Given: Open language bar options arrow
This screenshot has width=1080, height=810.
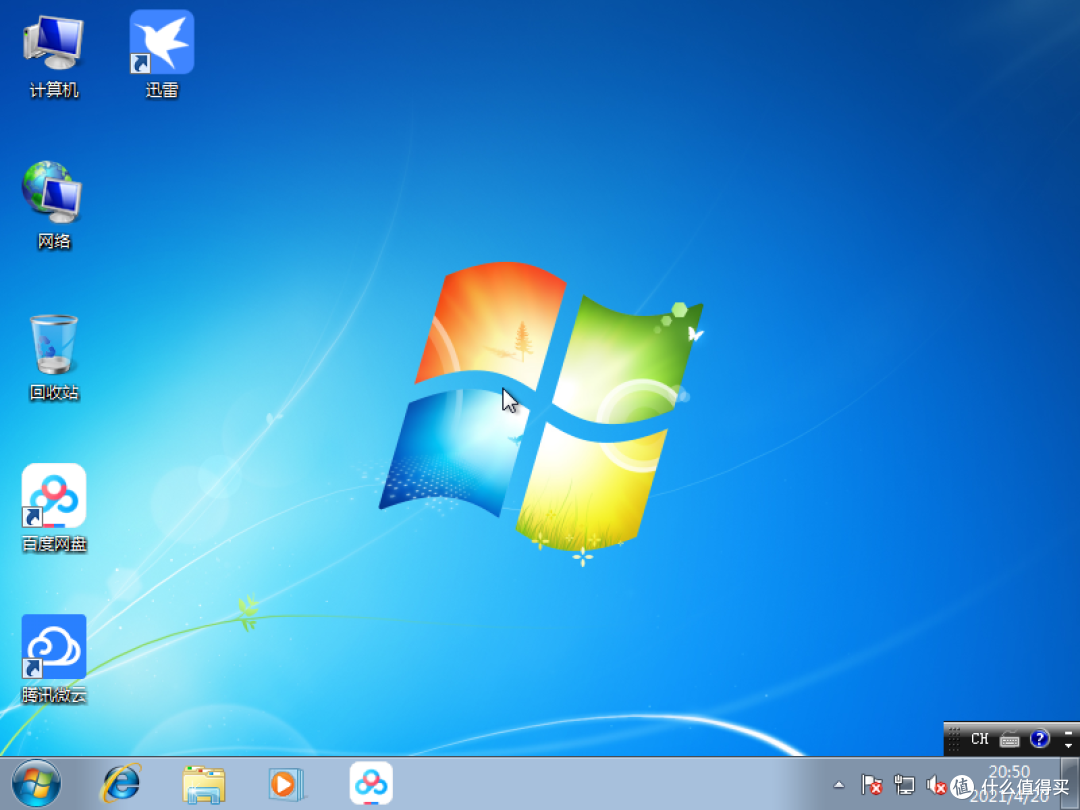Looking at the screenshot, I should point(1068,746).
